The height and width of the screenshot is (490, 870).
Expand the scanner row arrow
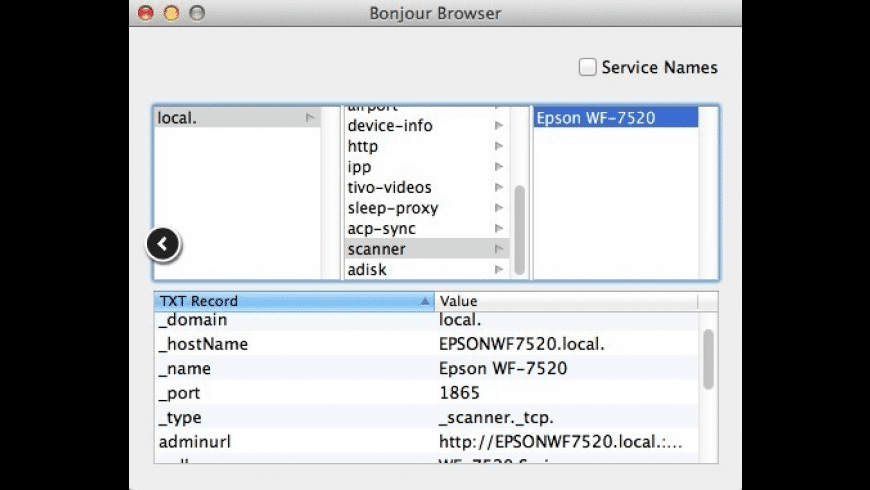[499, 249]
